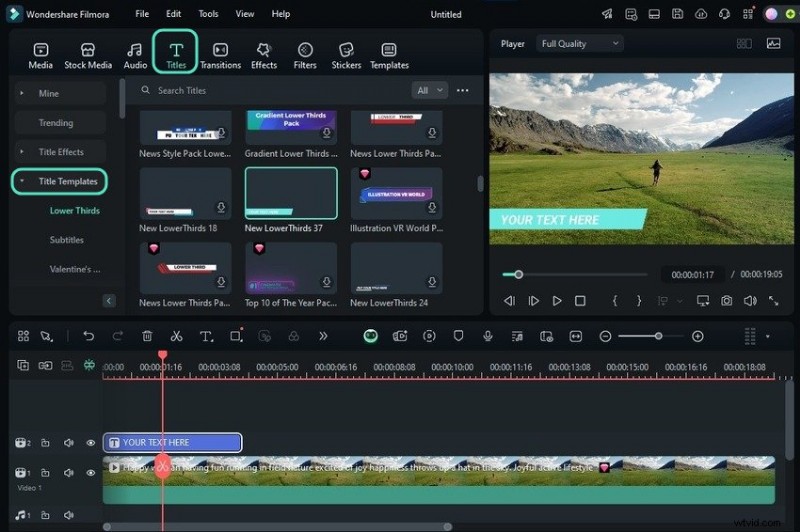Adjust the timeline zoom slider

pyautogui.click(x=657, y=337)
